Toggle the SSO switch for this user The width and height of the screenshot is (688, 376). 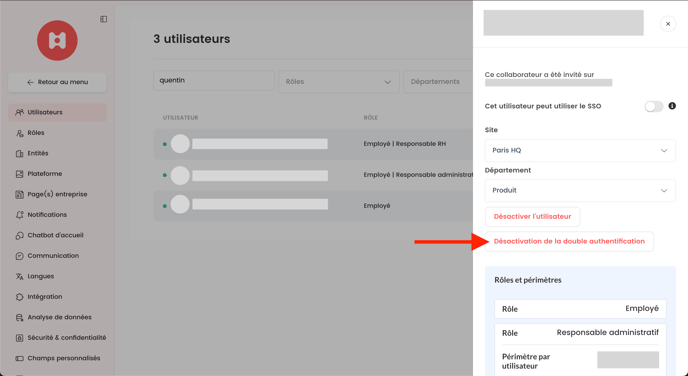tap(653, 106)
